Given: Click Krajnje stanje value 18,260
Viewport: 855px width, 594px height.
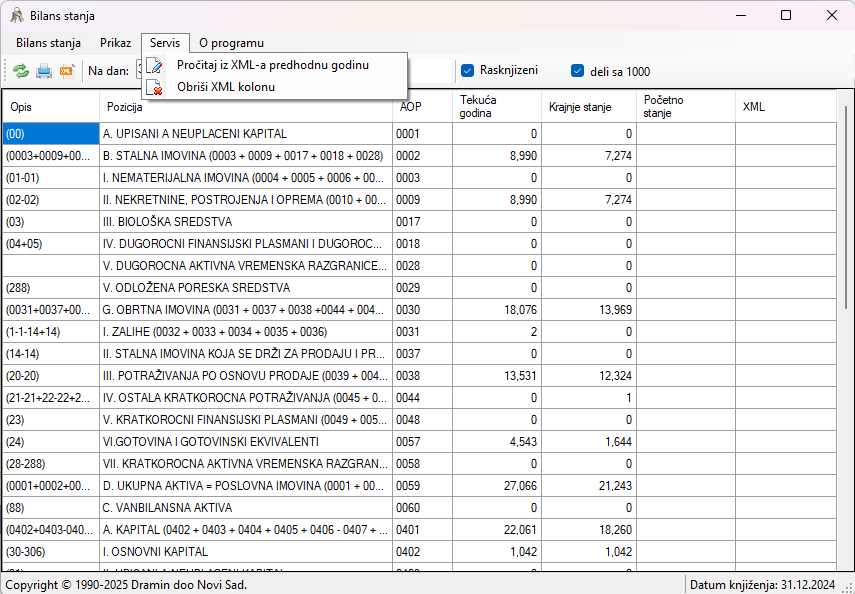Looking at the screenshot, I should [x=589, y=530].
